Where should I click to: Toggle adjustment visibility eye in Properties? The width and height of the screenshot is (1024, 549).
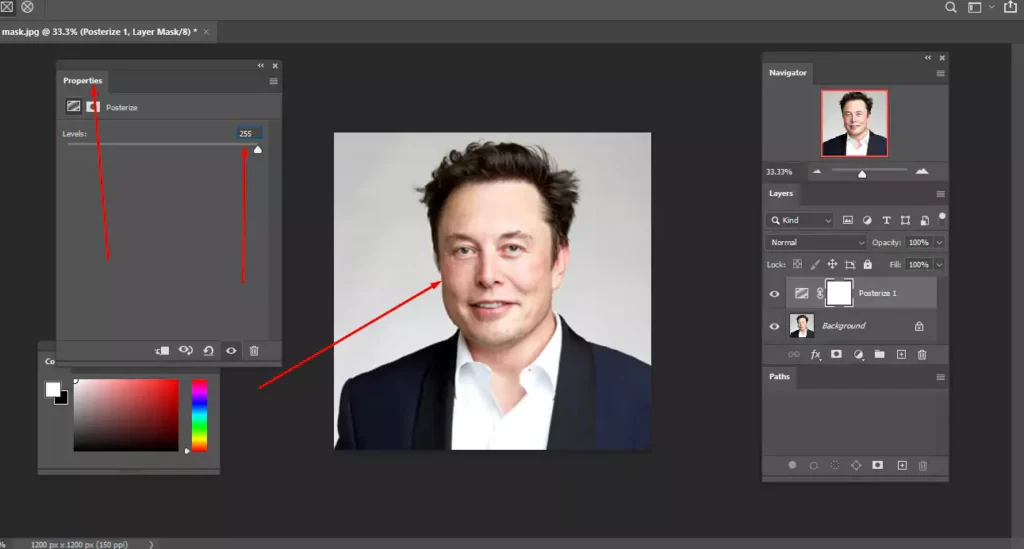coord(231,351)
